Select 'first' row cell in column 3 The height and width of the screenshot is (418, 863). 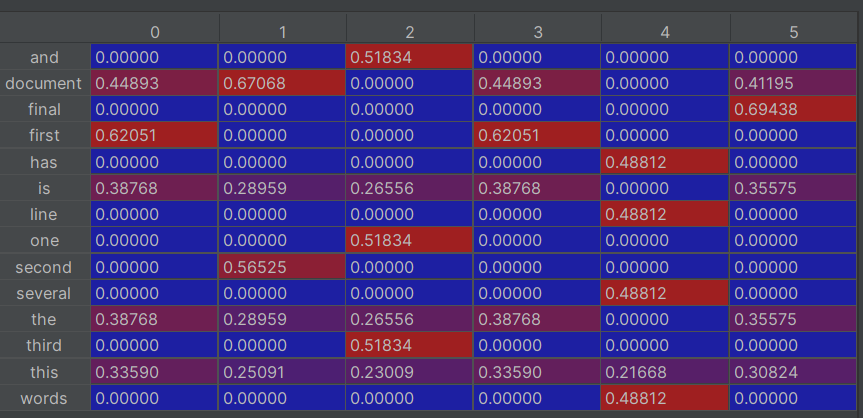537,135
